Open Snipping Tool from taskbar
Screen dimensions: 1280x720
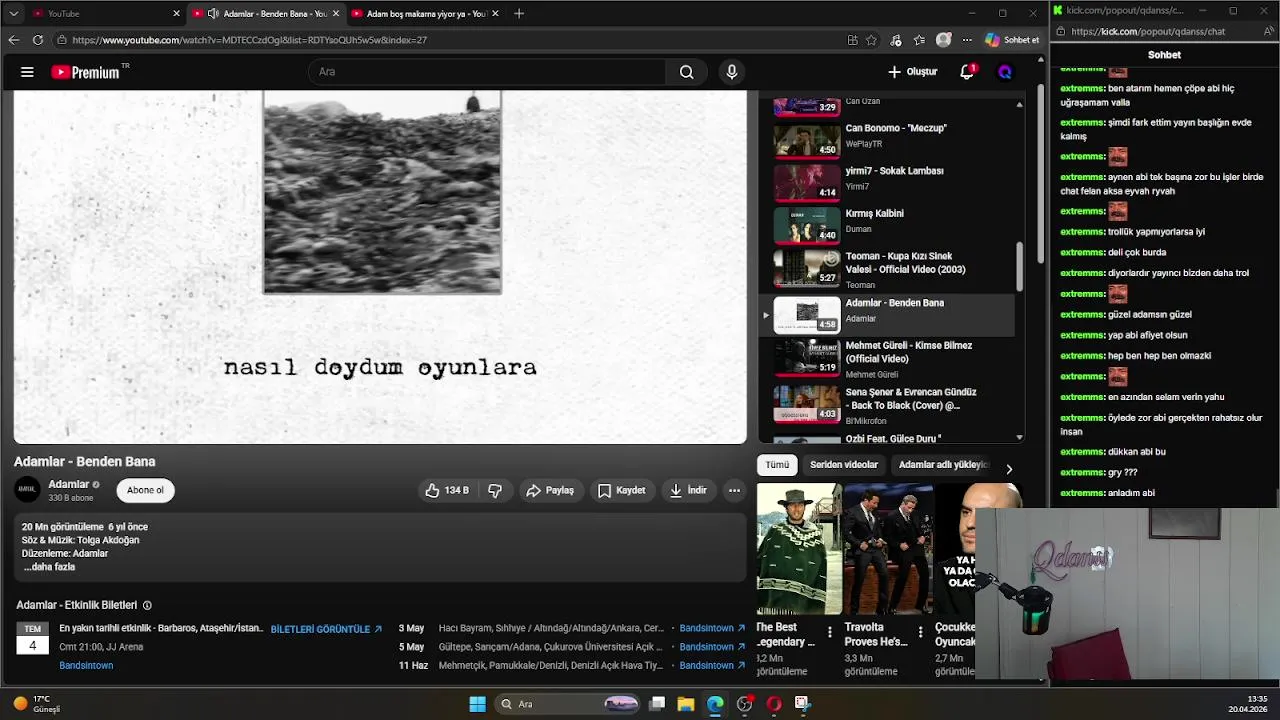[x=802, y=704]
